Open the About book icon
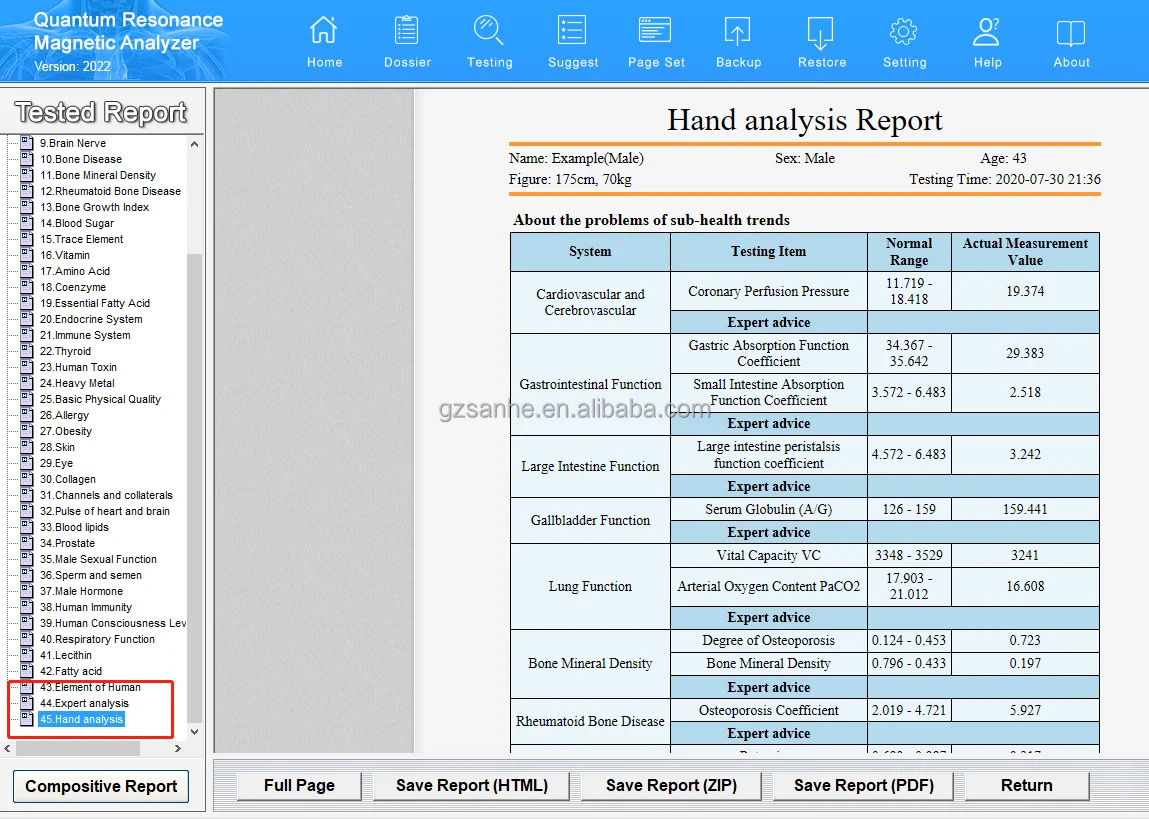 point(1071,32)
